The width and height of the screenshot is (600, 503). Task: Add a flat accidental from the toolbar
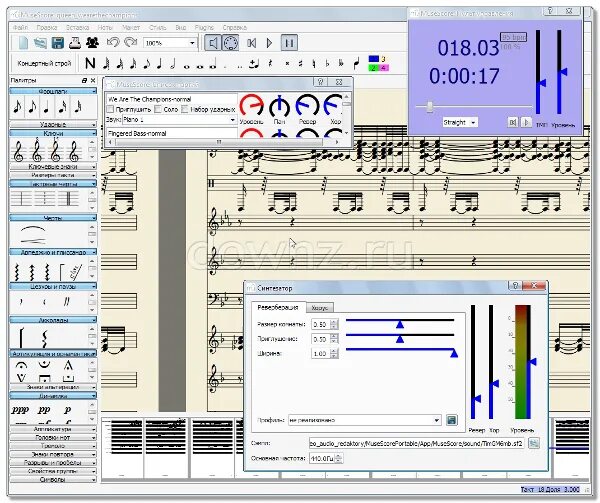click(328, 64)
